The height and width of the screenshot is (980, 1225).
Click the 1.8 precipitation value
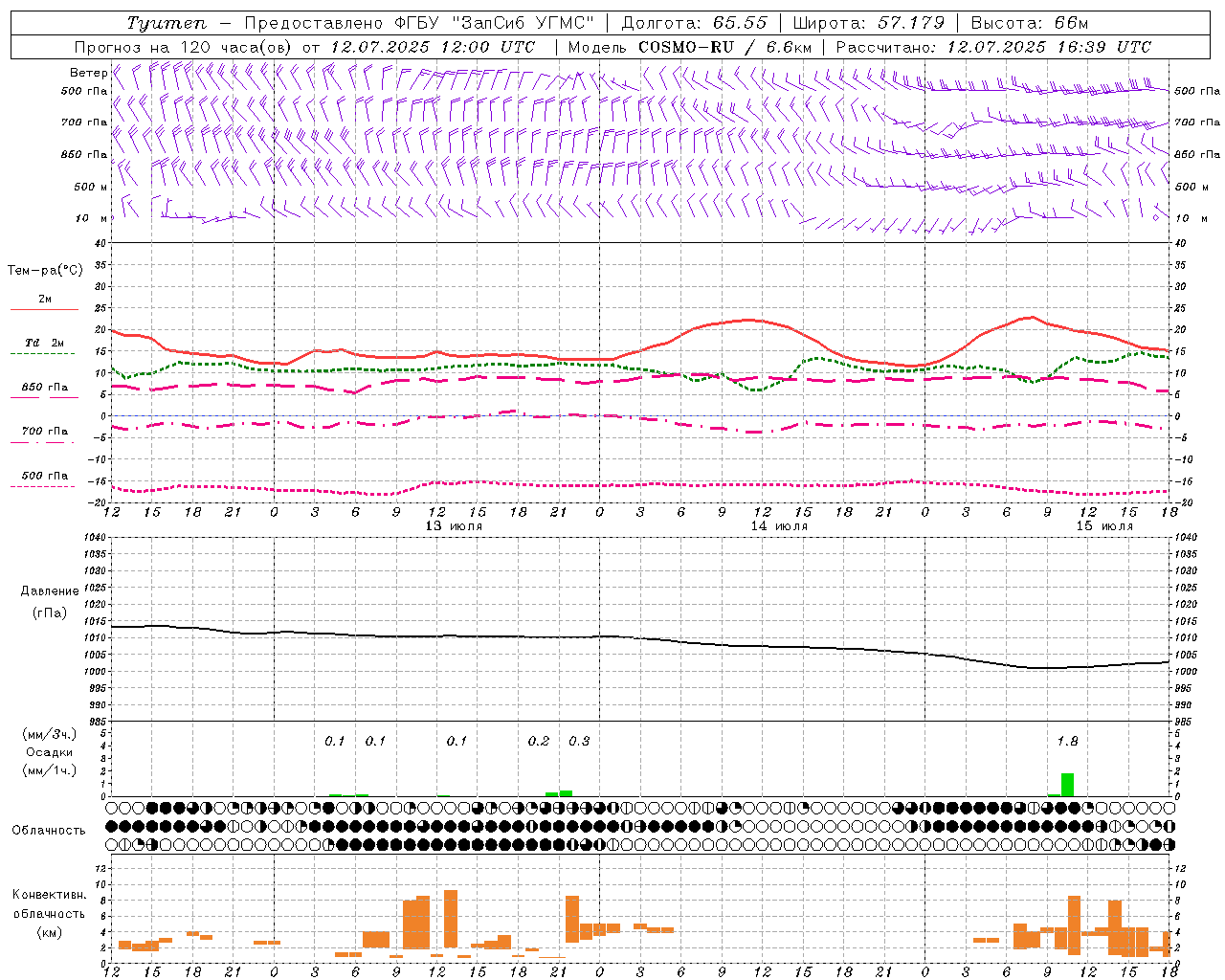click(x=1067, y=742)
